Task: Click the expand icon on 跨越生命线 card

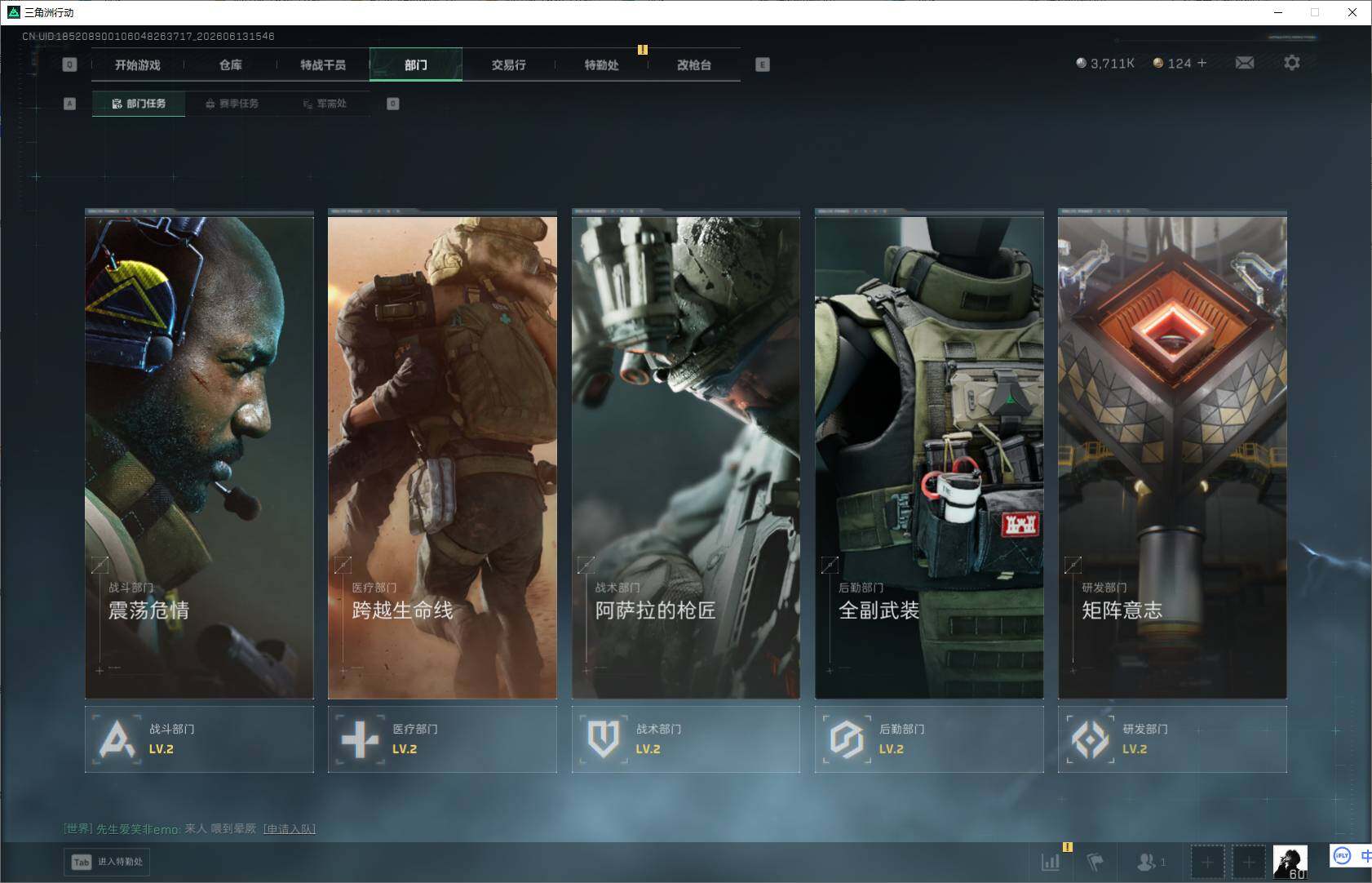Action: tap(343, 565)
